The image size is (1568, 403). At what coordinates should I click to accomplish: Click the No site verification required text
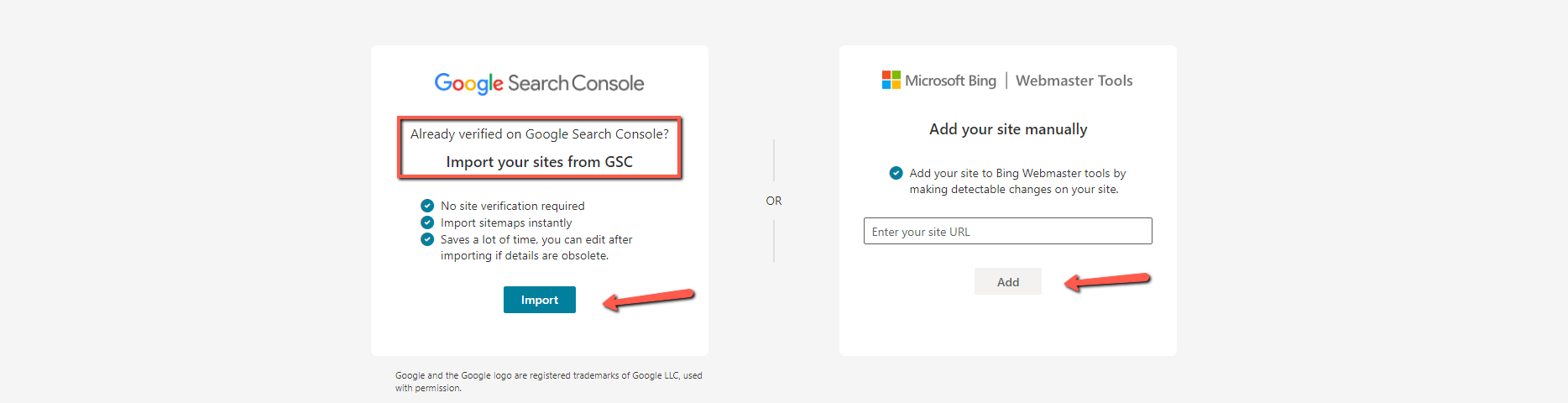513,206
